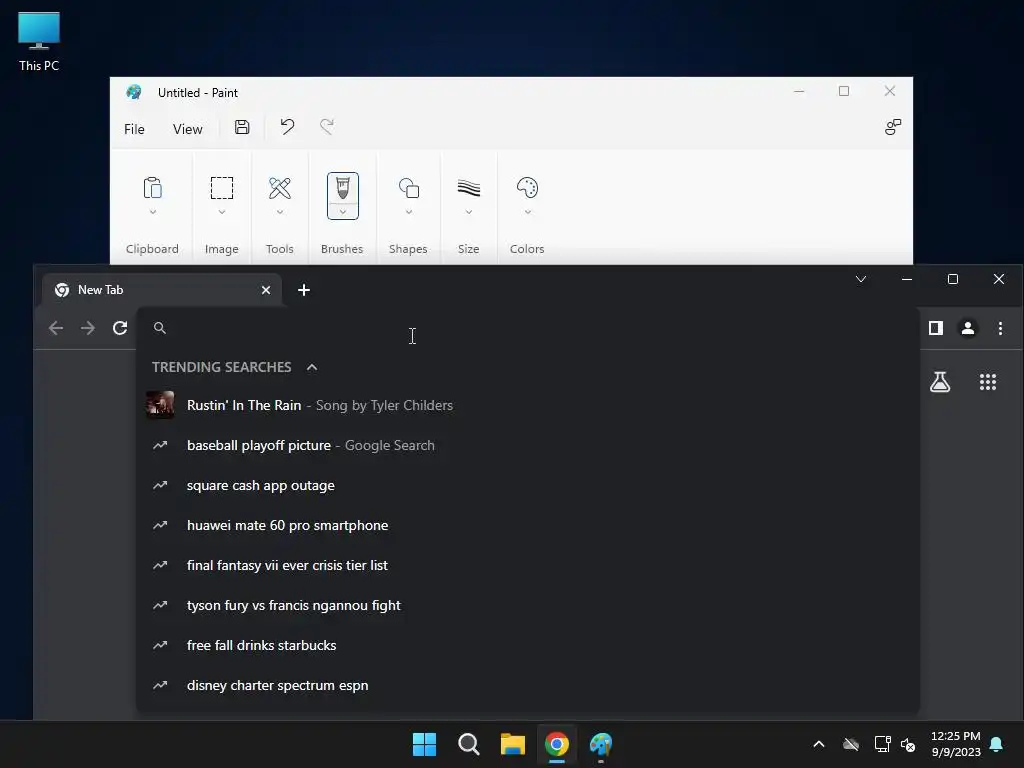
Task: Close the New Tab tab
Action: tap(266, 290)
